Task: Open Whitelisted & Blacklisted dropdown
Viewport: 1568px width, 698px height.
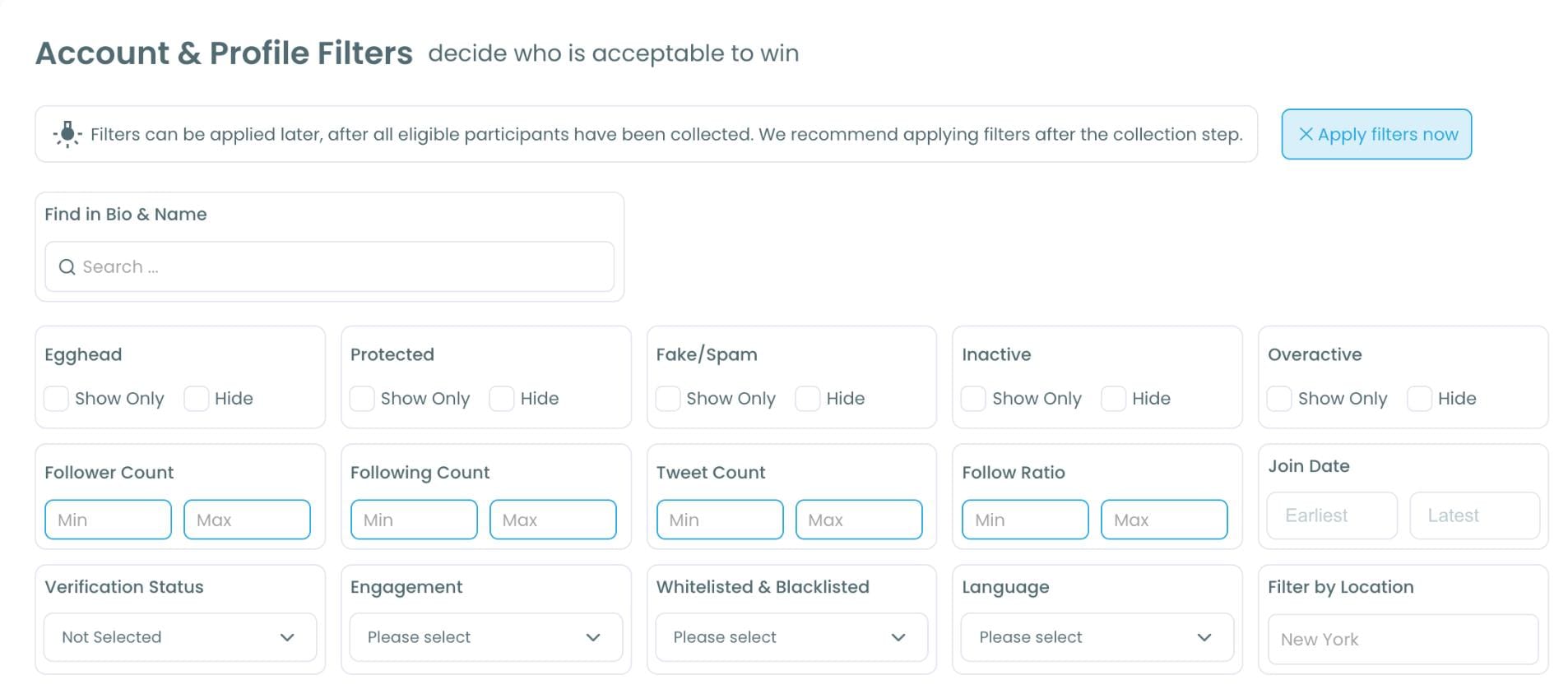Action: coord(791,637)
